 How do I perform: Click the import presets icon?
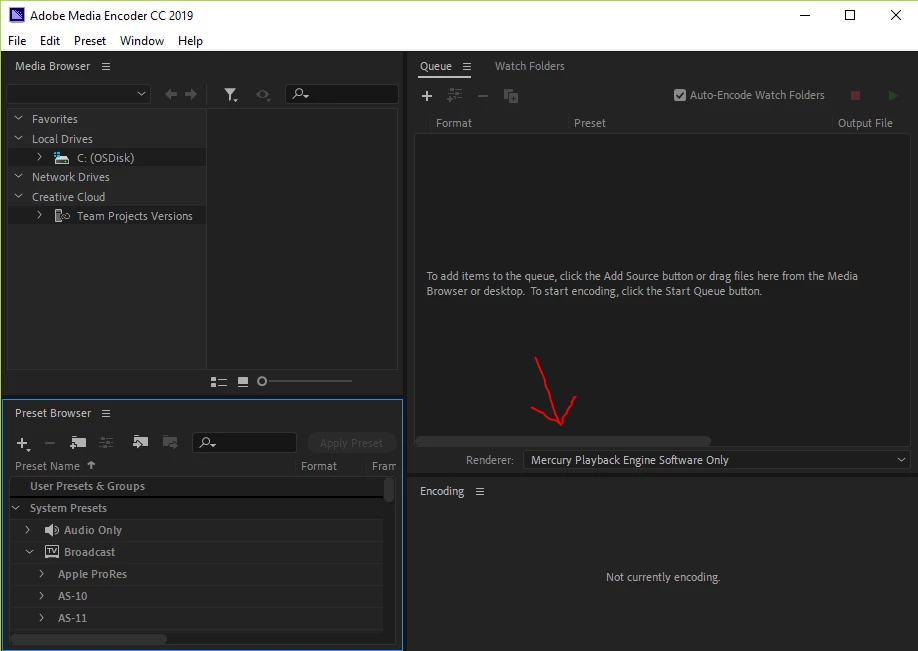point(141,442)
